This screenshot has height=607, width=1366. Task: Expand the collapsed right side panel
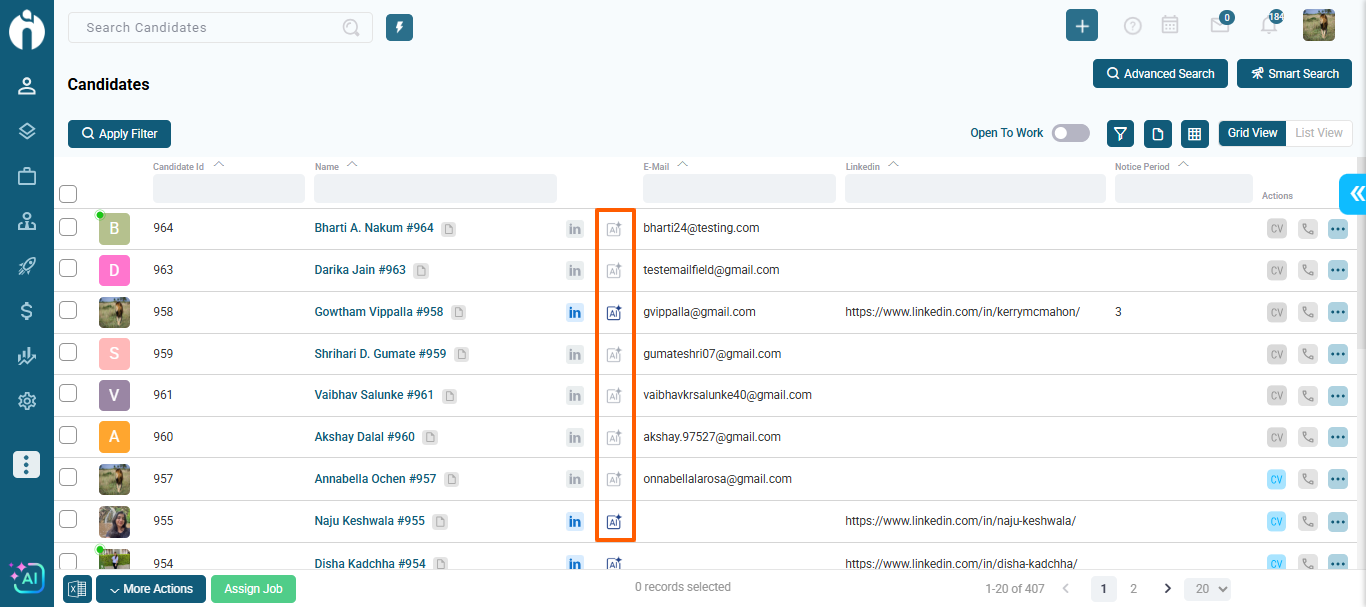pyautogui.click(x=1354, y=194)
